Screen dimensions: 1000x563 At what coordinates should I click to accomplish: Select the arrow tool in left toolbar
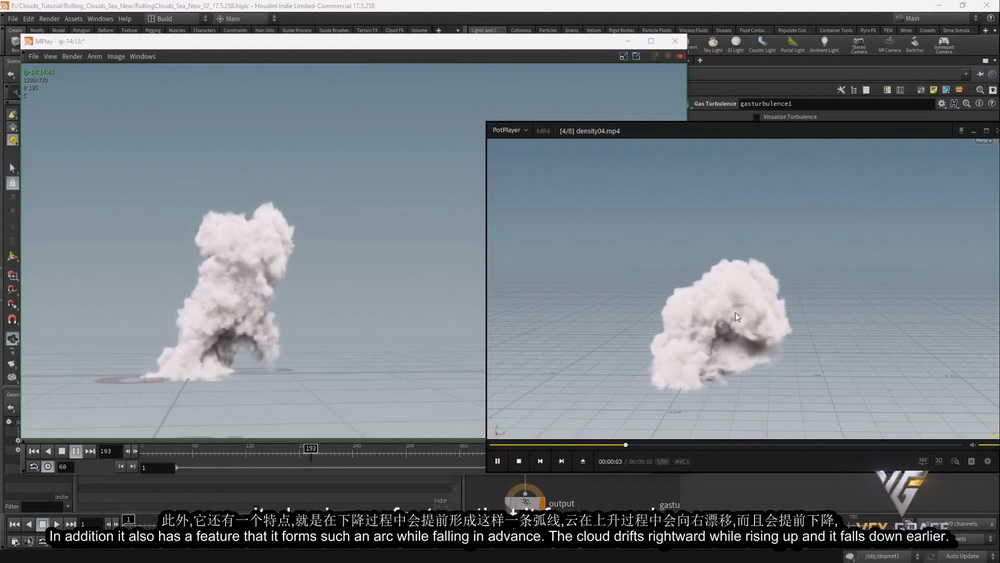tap(12, 168)
